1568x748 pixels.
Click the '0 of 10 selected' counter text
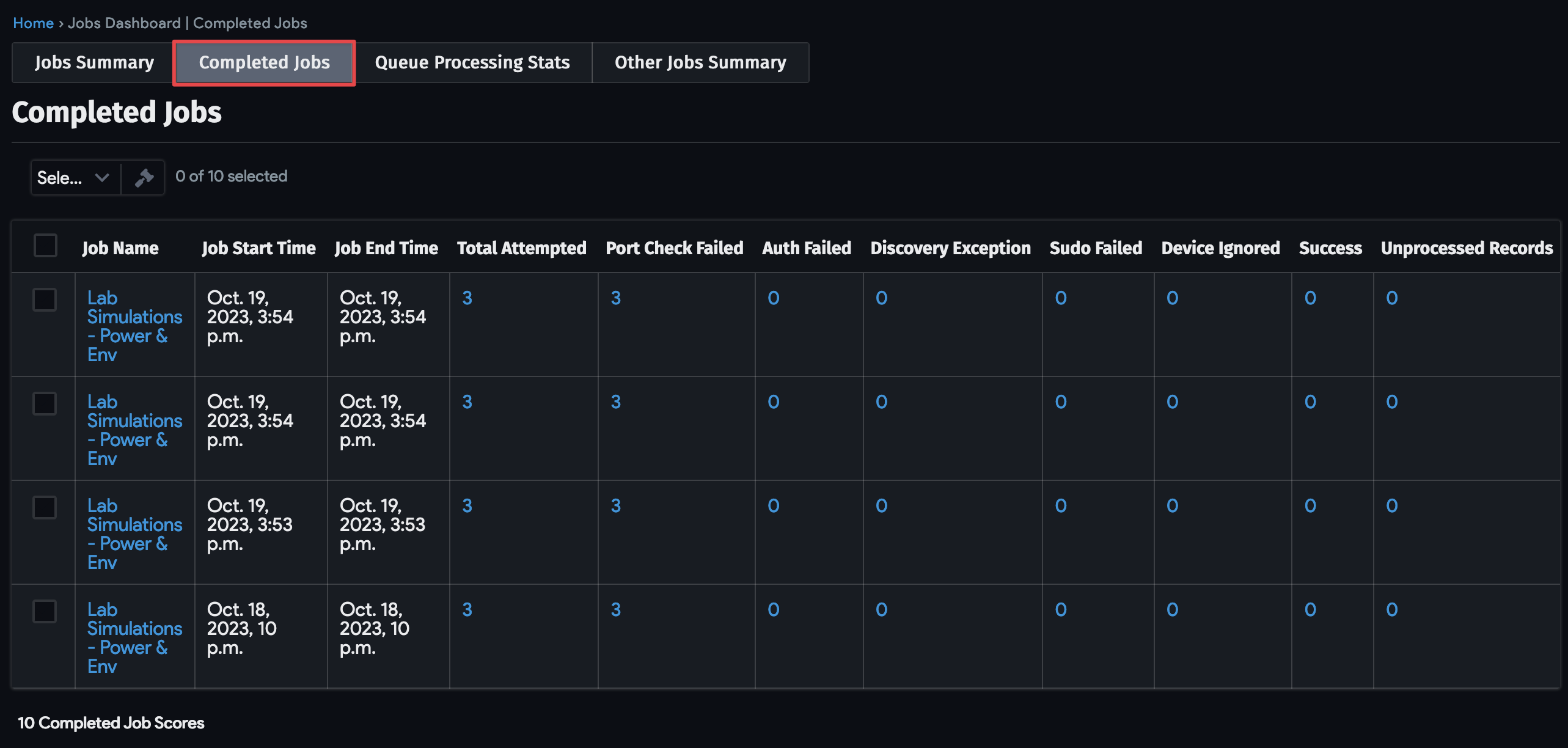point(231,177)
